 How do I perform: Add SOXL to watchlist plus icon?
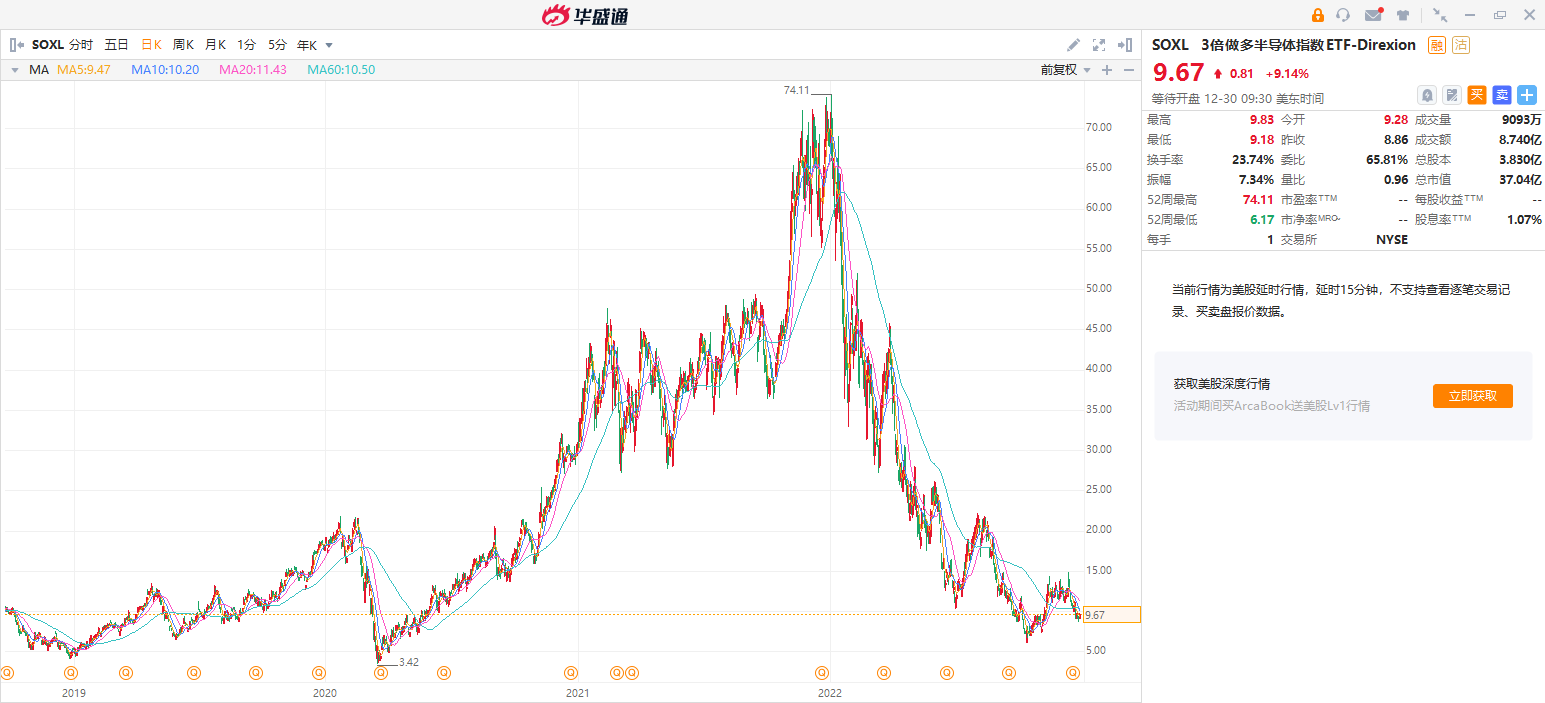tap(1527, 95)
